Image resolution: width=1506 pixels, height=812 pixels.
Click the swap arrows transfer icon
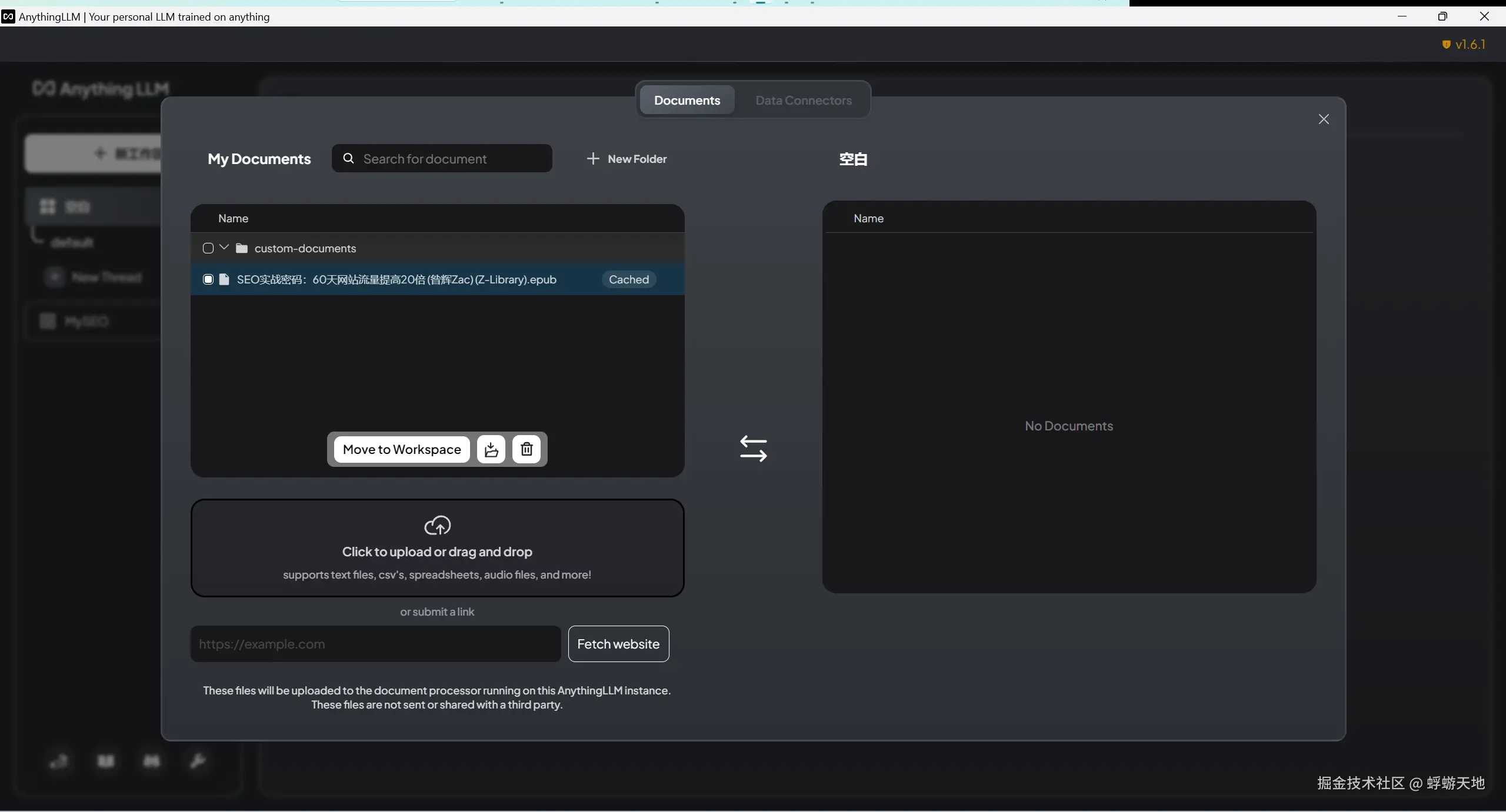pyautogui.click(x=753, y=449)
